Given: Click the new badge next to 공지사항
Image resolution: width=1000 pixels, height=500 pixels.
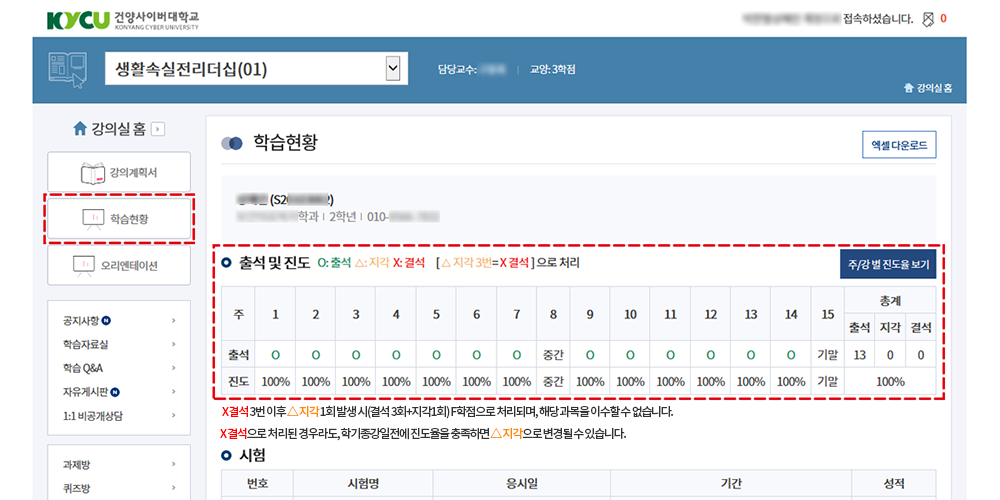Looking at the screenshot, I should click(x=106, y=321).
